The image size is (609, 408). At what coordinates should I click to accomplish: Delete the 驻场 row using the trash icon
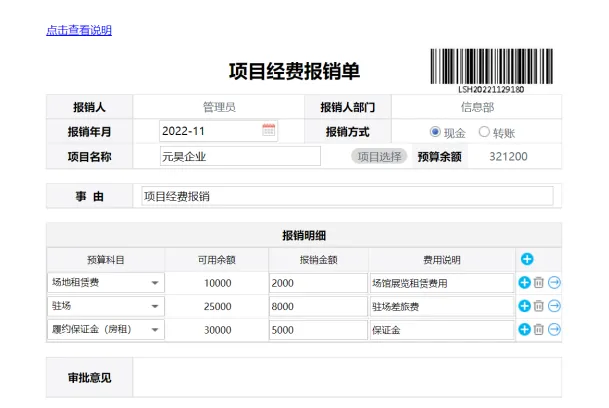[x=539, y=306]
